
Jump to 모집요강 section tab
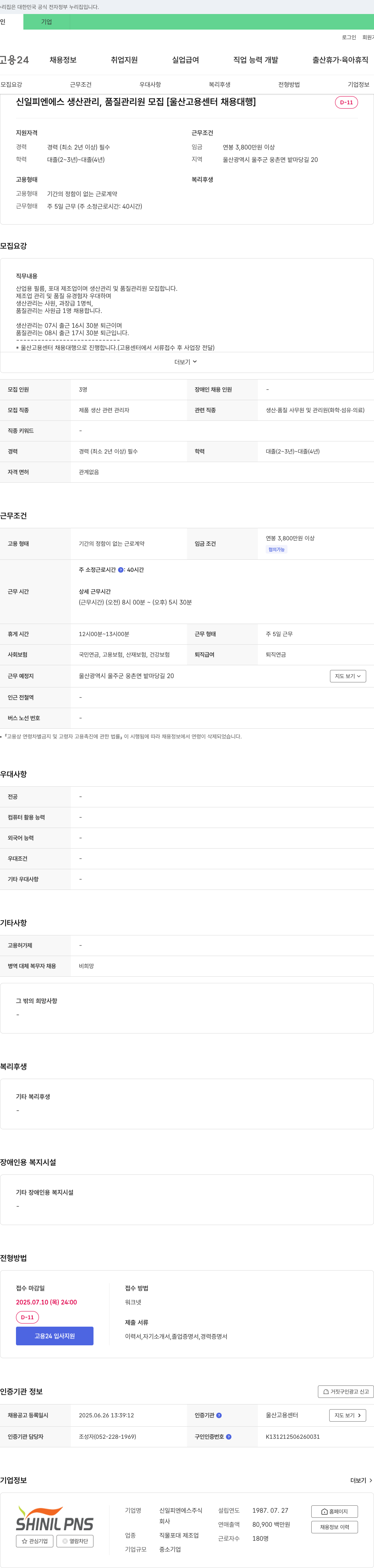[11, 84]
